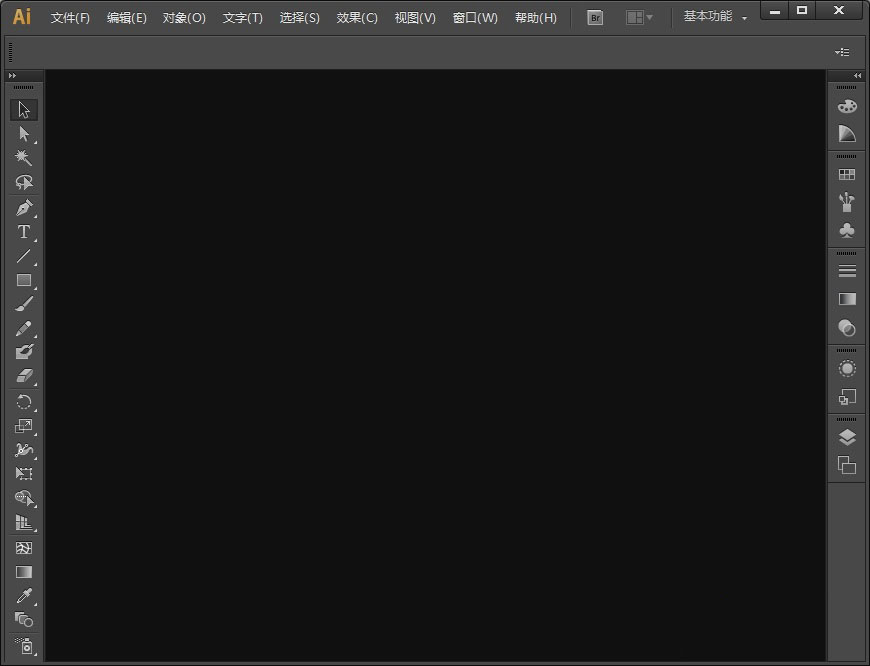The height and width of the screenshot is (666, 870).
Task: Expand the left toolbar to two columns
Action: click(12, 76)
